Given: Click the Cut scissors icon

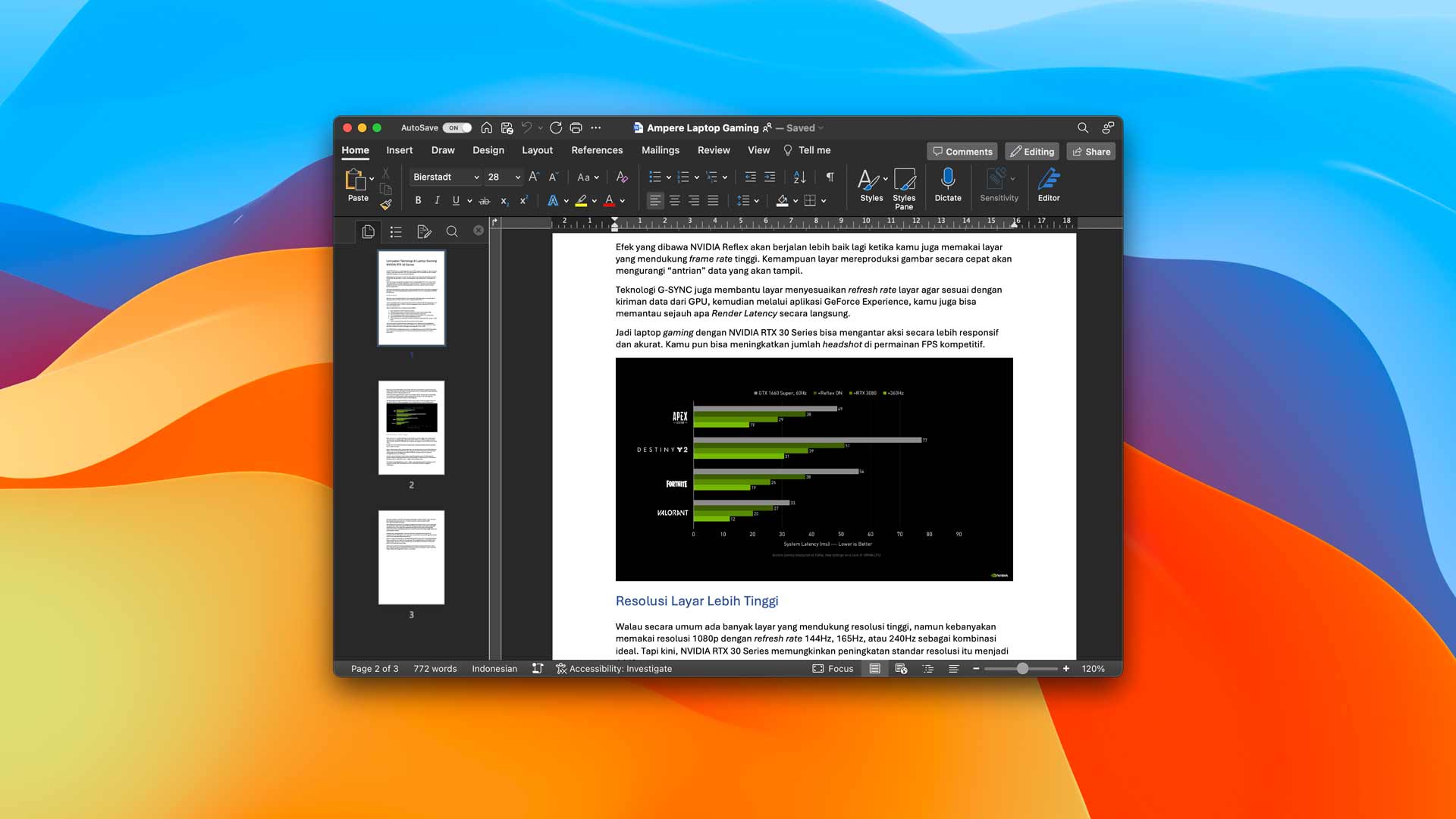Looking at the screenshot, I should click(x=385, y=173).
